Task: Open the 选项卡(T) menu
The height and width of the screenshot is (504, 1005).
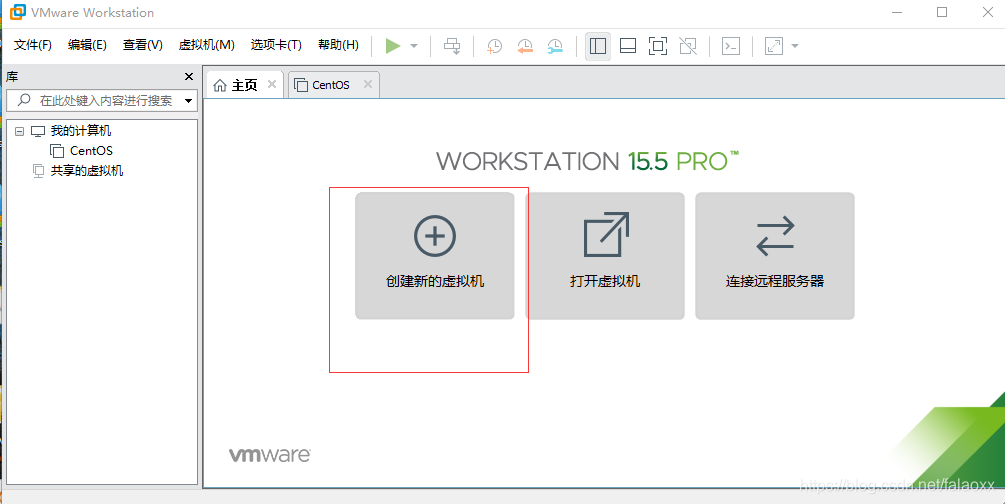Action: 276,45
